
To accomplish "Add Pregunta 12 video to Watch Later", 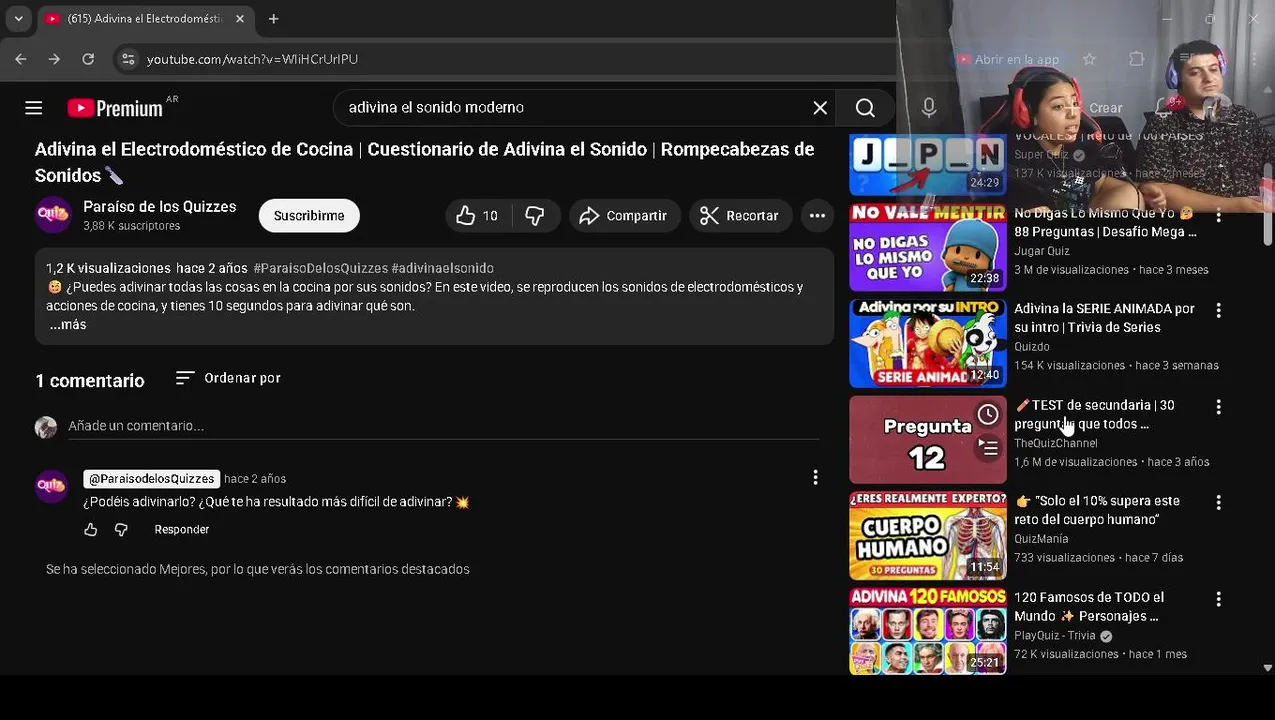I will [x=988, y=414].
